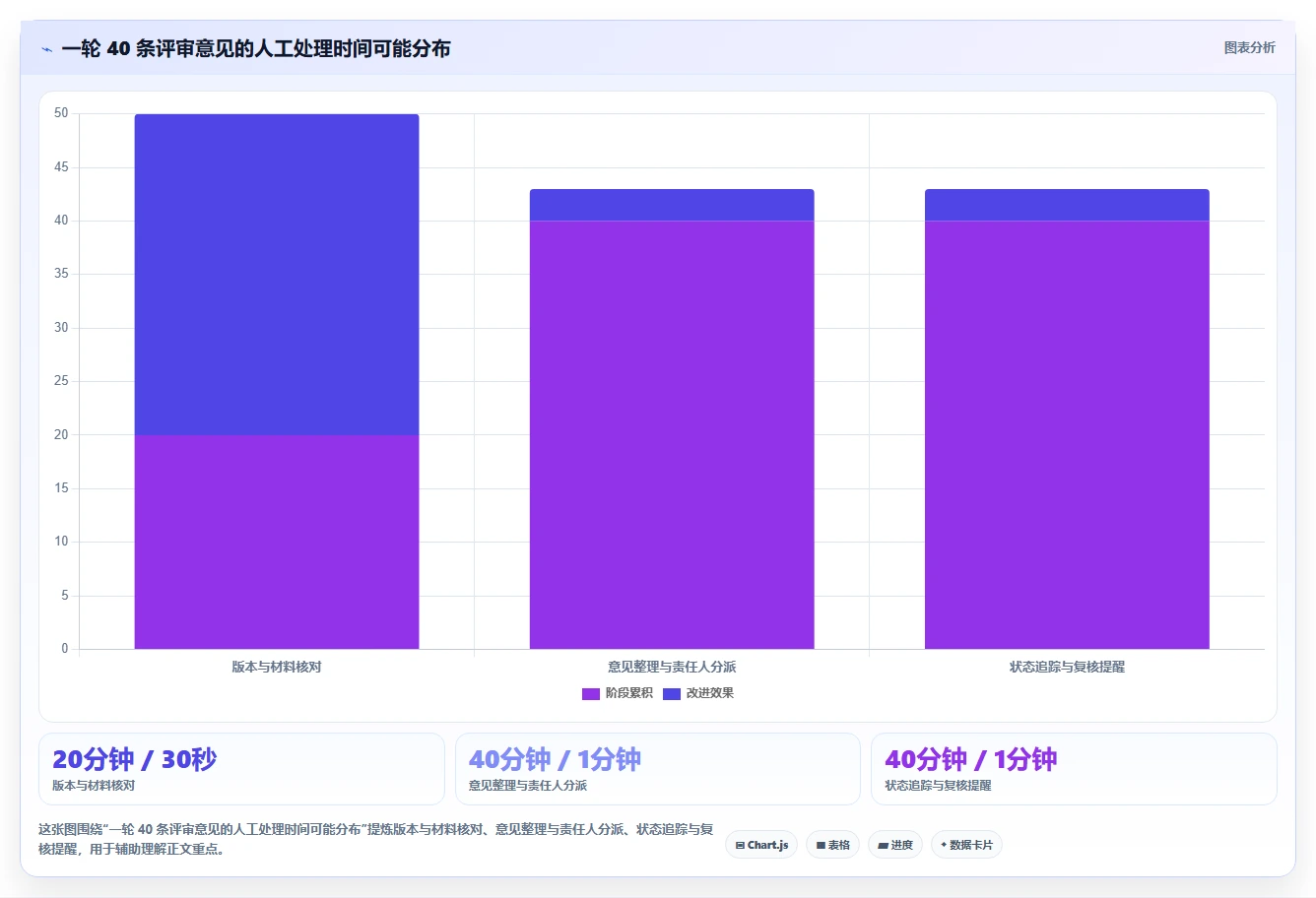Click the x-axis label 意见整理与责任人分派
This screenshot has width=1316, height=898.
(672, 667)
